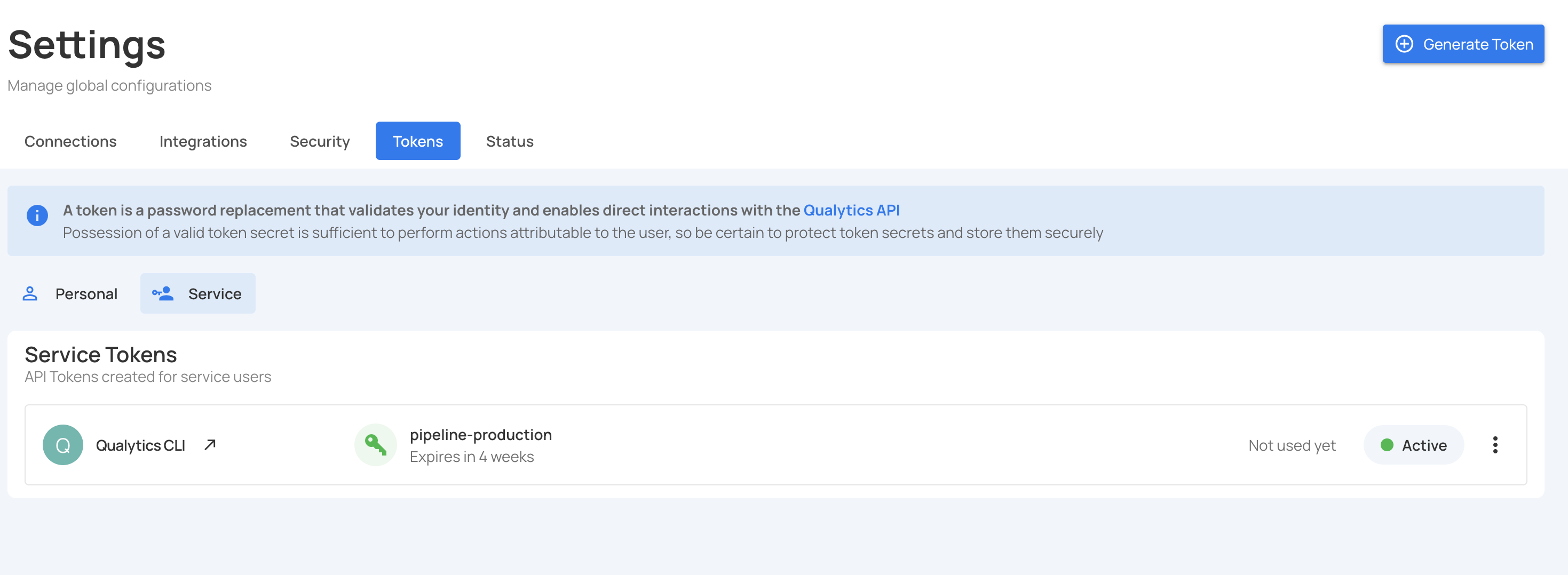Open Qualytics CLI via the arrow icon
Screen dimensions: 1568x575
pyautogui.click(x=210, y=445)
